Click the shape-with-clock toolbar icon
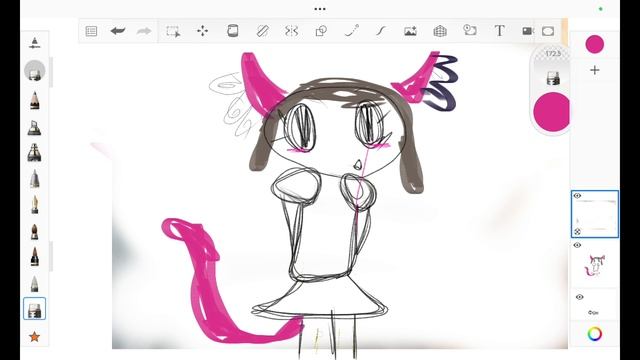 click(x=470, y=31)
